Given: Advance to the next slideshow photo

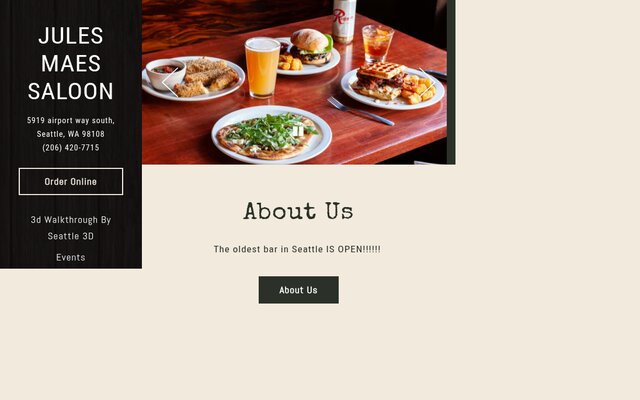Looking at the screenshot, I should click(x=427, y=82).
